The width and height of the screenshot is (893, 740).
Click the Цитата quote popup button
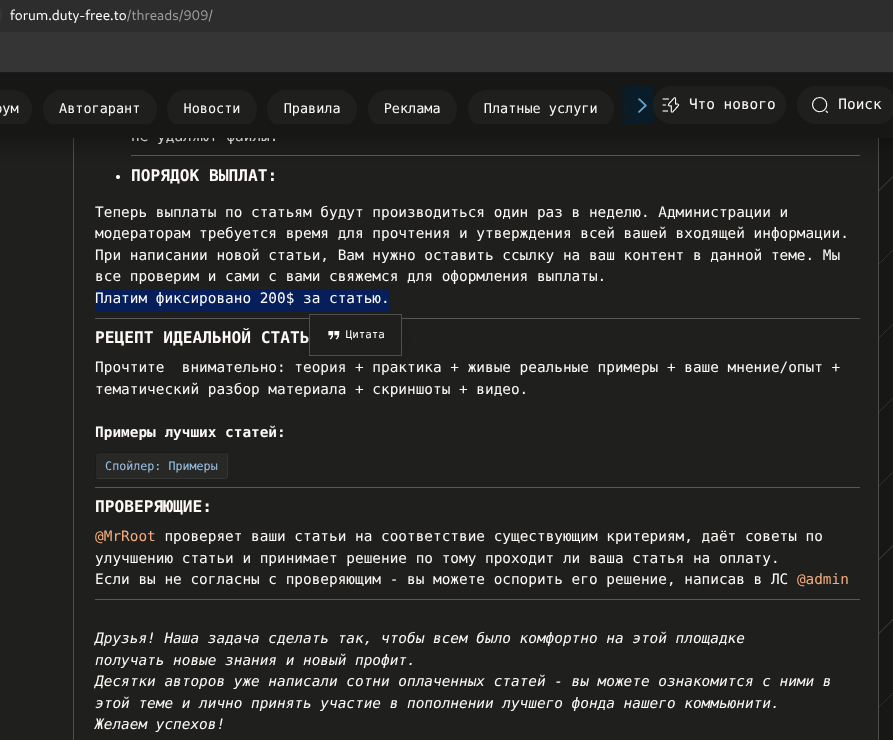point(356,335)
